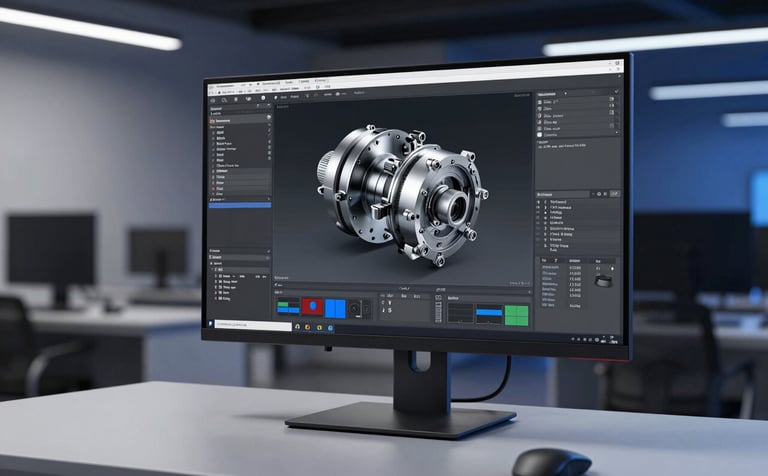This screenshot has height=476, width=768.
Task: Toggle the checkmark at top of right panel
Action: point(616,91)
